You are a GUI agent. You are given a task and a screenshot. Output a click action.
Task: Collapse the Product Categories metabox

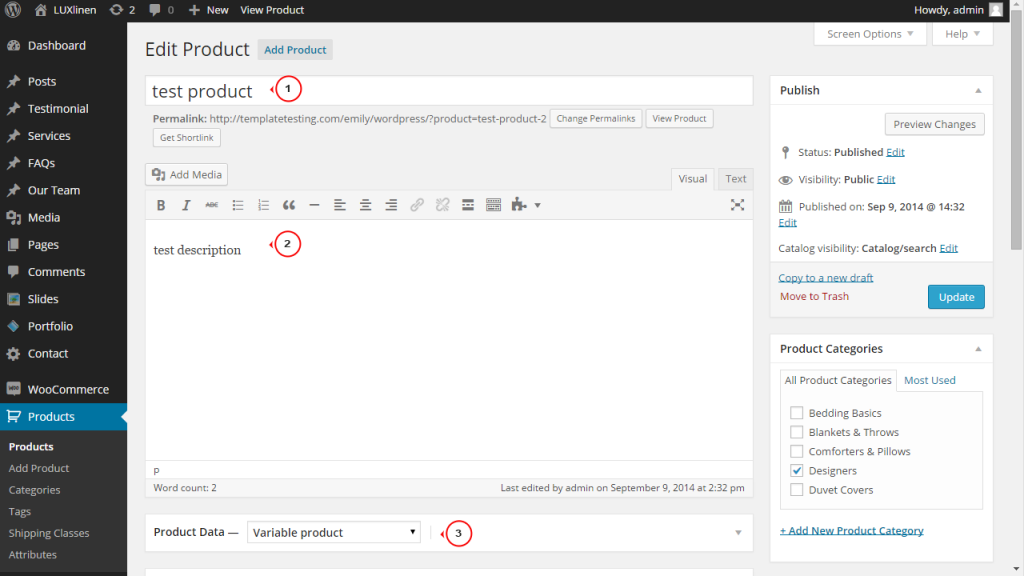tap(978, 349)
